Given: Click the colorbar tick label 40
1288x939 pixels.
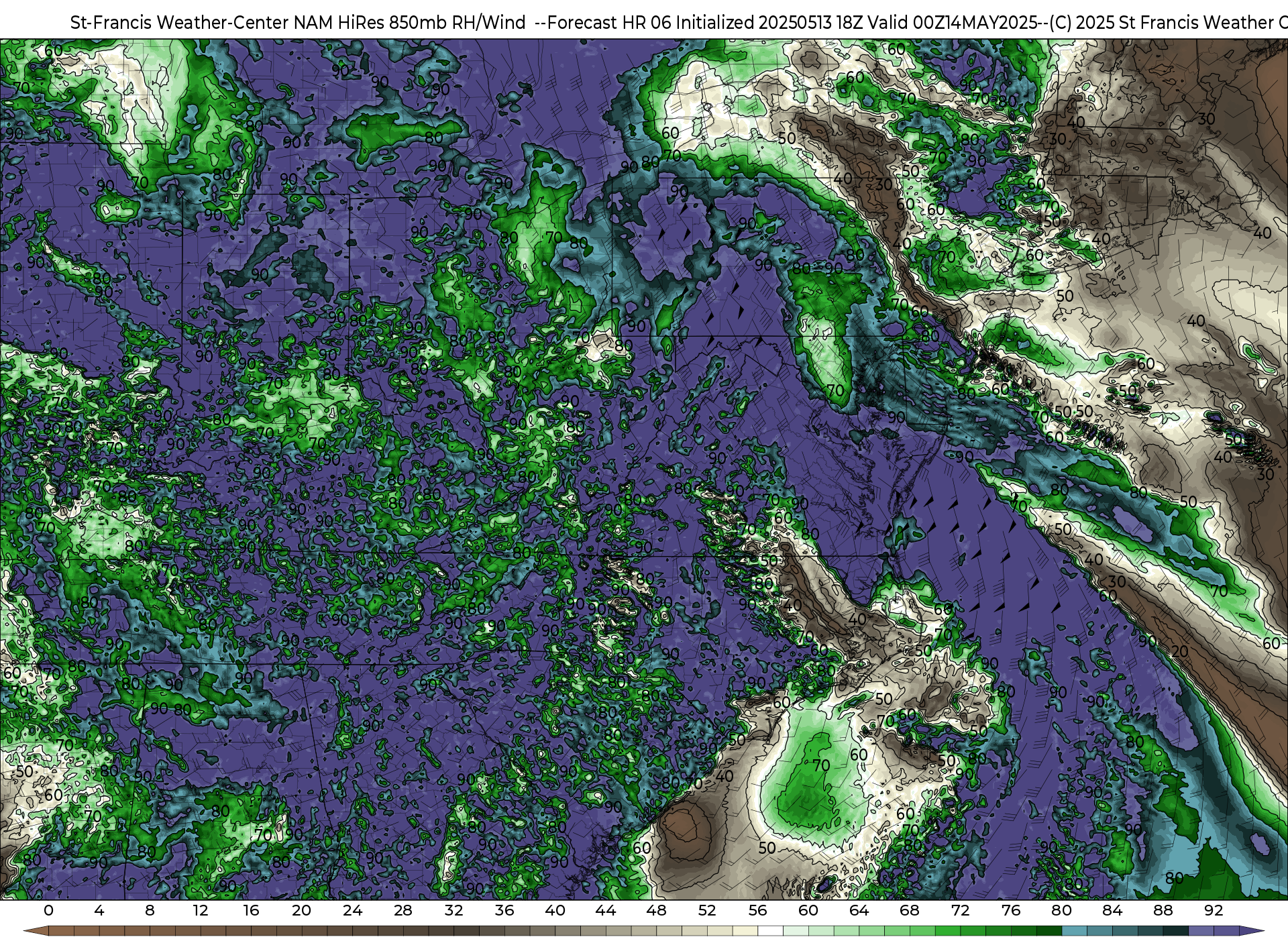Looking at the screenshot, I should point(555,911).
